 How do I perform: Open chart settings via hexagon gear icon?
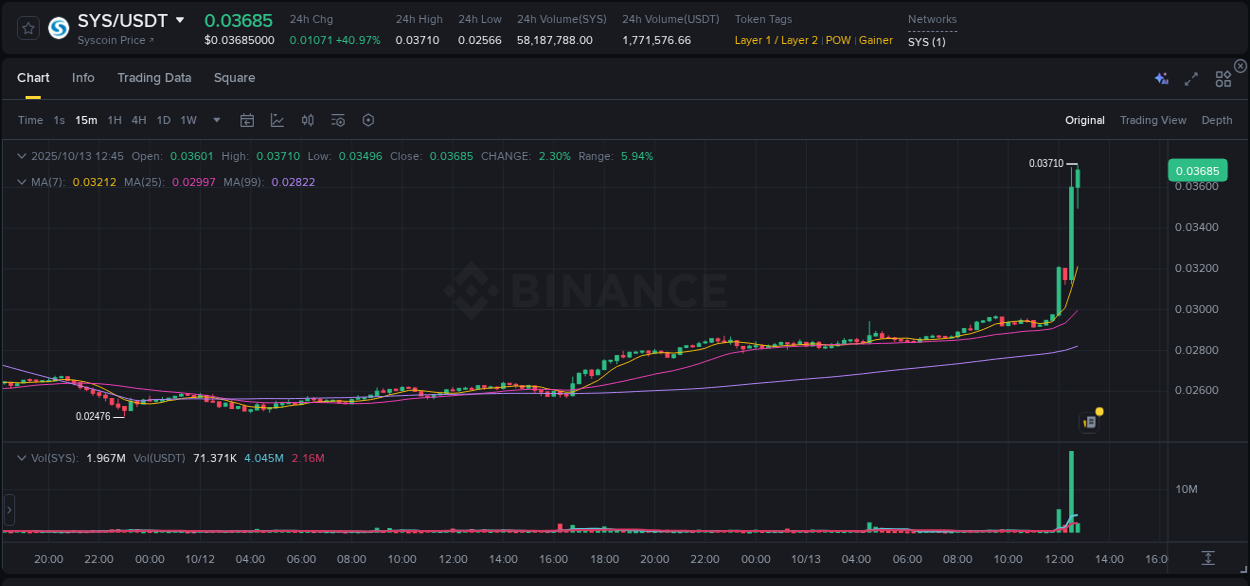[x=368, y=119]
